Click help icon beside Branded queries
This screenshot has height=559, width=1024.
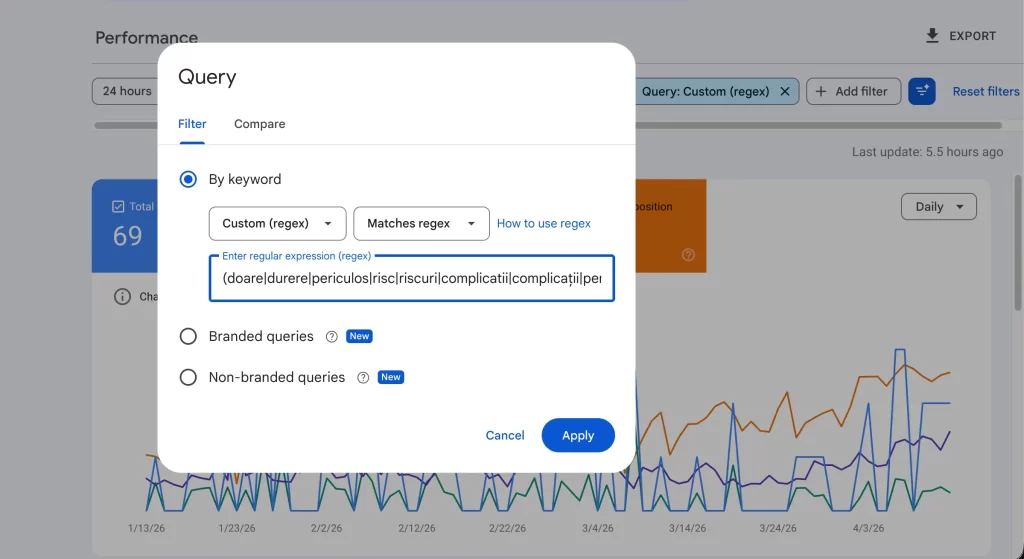pyautogui.click(x=332, y=337)
